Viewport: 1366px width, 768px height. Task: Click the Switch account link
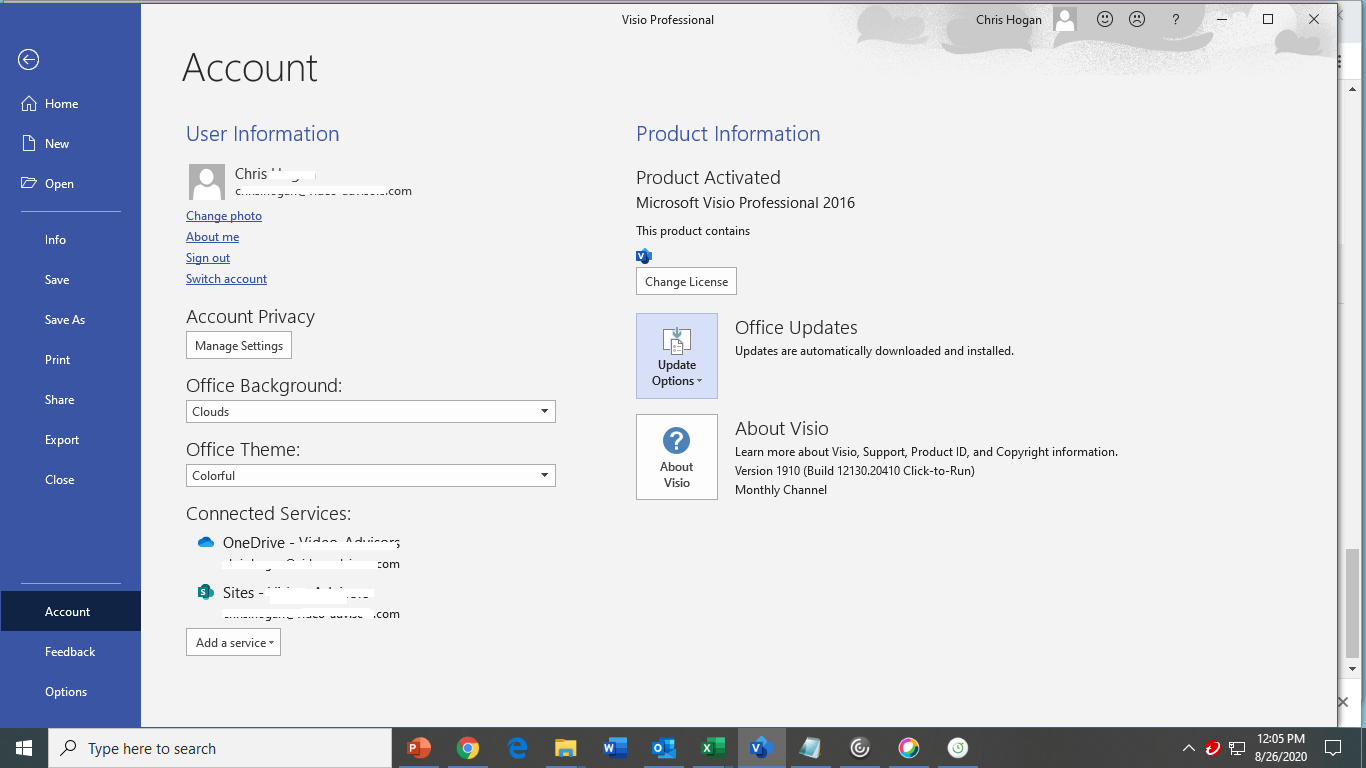226,279
